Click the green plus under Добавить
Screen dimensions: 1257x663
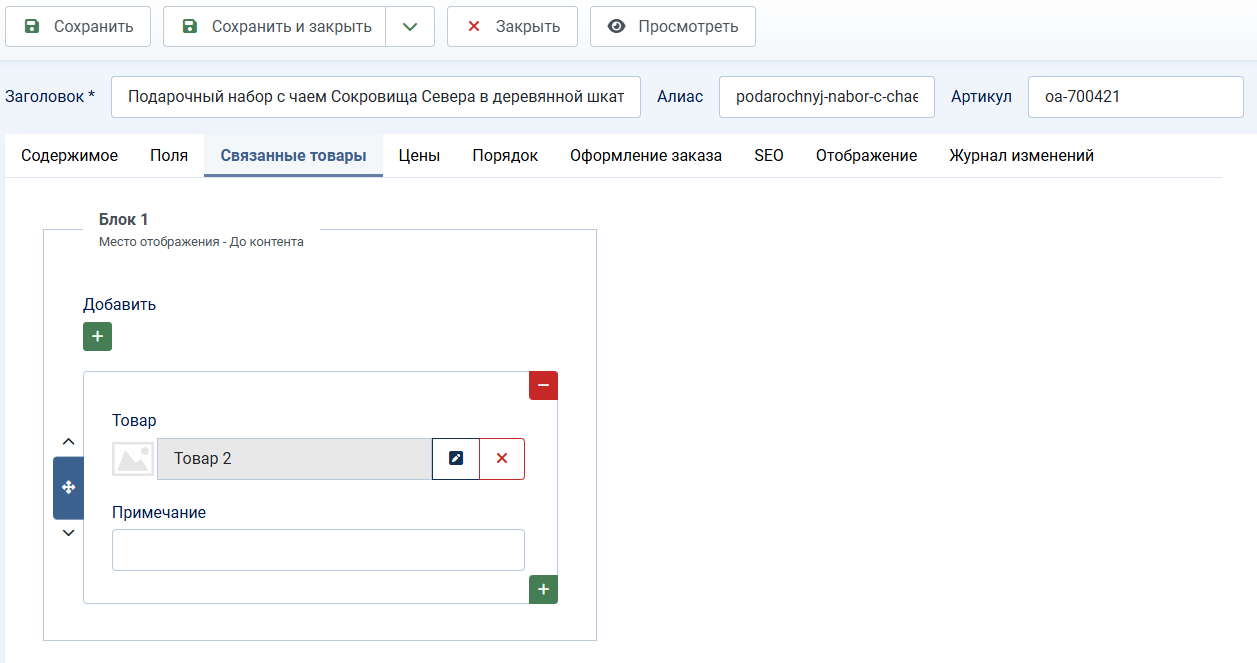pos(97,337)
